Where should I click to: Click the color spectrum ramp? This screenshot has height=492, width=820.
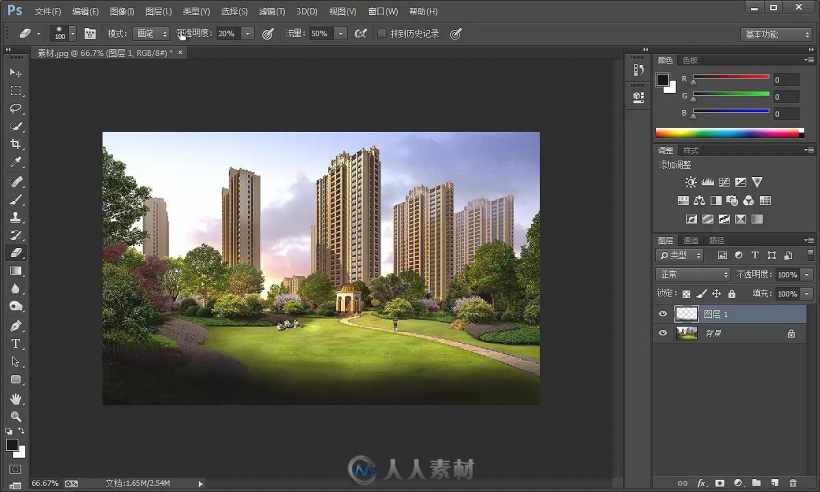(x=730, y=133)
